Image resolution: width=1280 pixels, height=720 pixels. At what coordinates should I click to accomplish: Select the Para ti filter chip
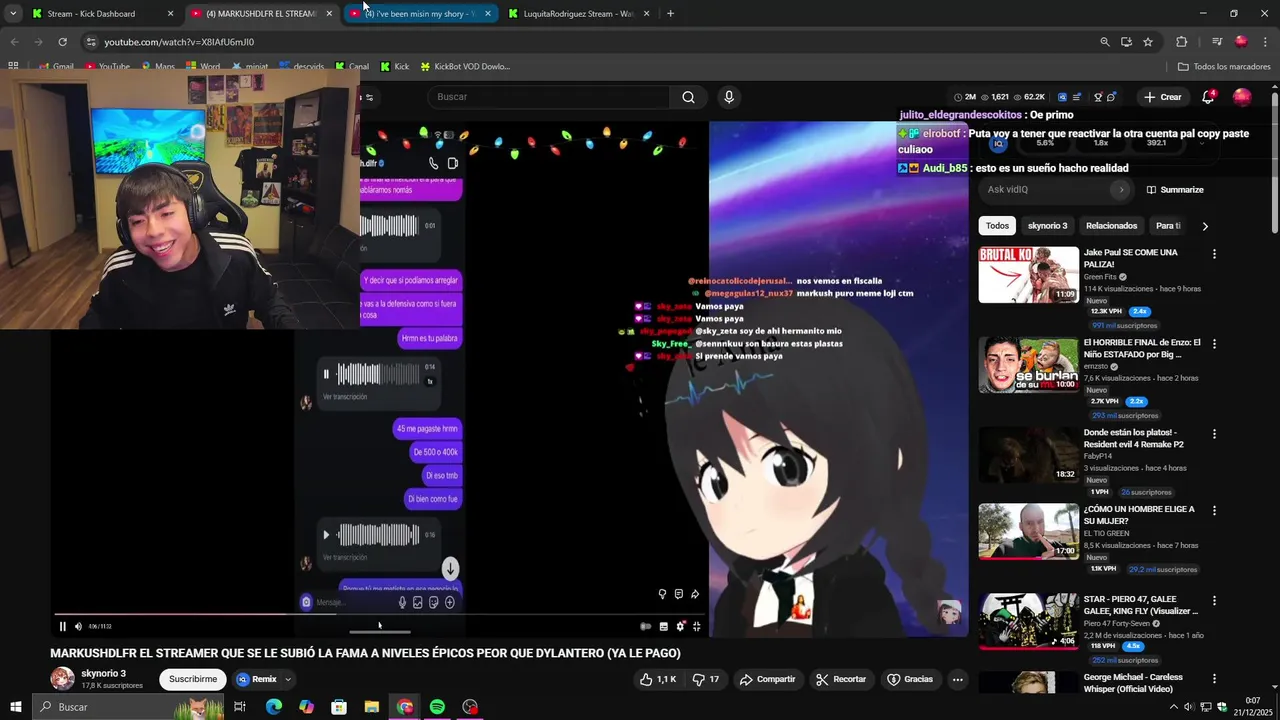pyautogui.click(x=1168, y=226)
